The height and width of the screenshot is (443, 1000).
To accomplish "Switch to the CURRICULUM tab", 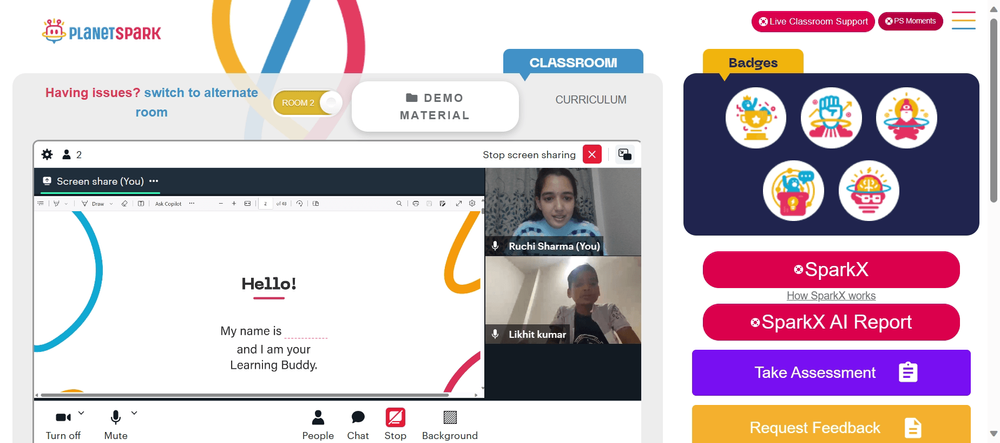I will pos(591,100).
